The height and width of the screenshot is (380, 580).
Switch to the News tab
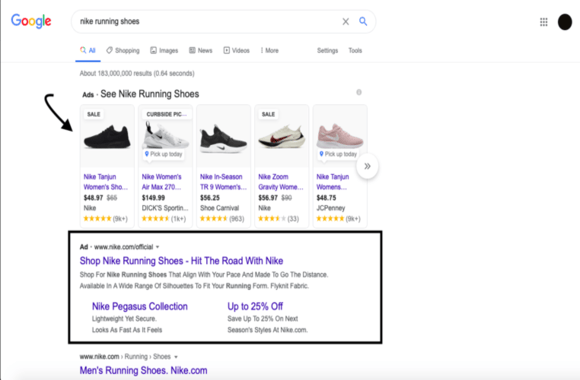click(x=201, y=50)
